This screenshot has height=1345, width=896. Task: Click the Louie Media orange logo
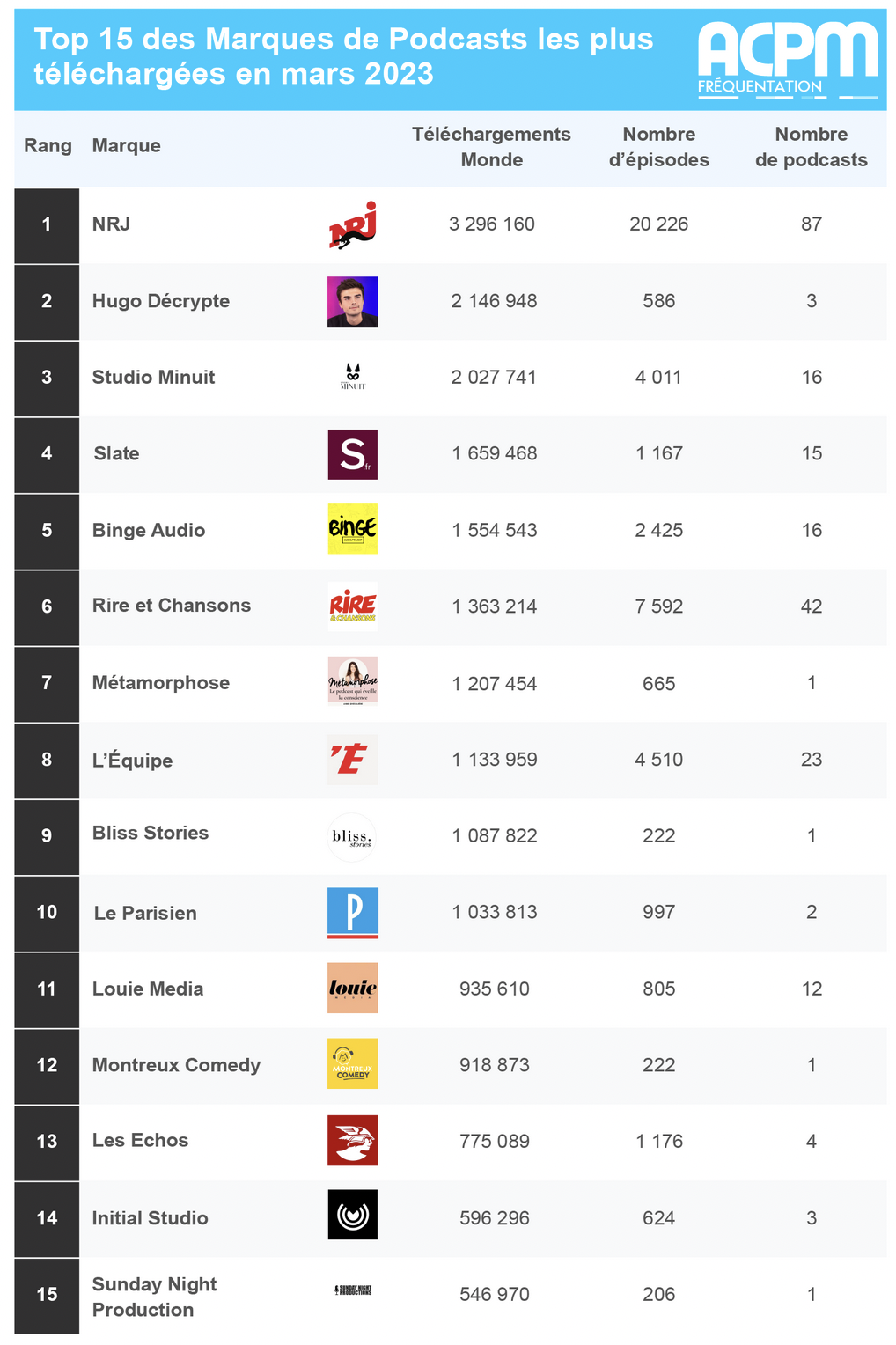coord(353,989)
